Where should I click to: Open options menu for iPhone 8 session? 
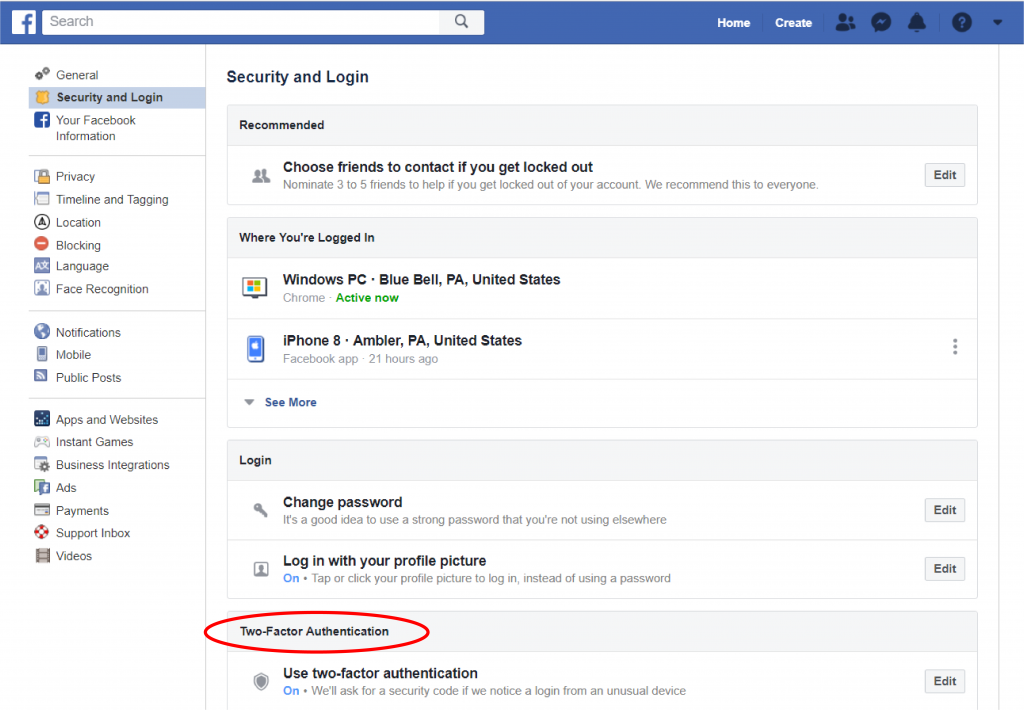coord(955,347)
